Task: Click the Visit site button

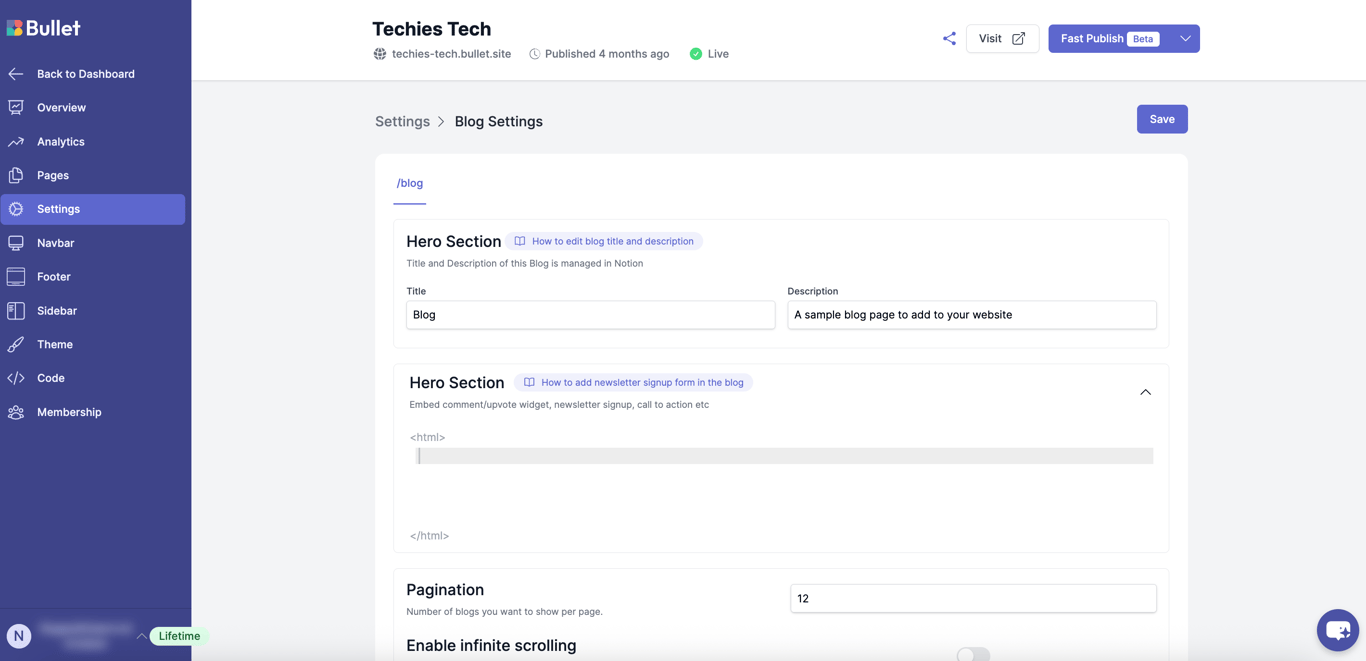Action: (x=1002, y=39)
